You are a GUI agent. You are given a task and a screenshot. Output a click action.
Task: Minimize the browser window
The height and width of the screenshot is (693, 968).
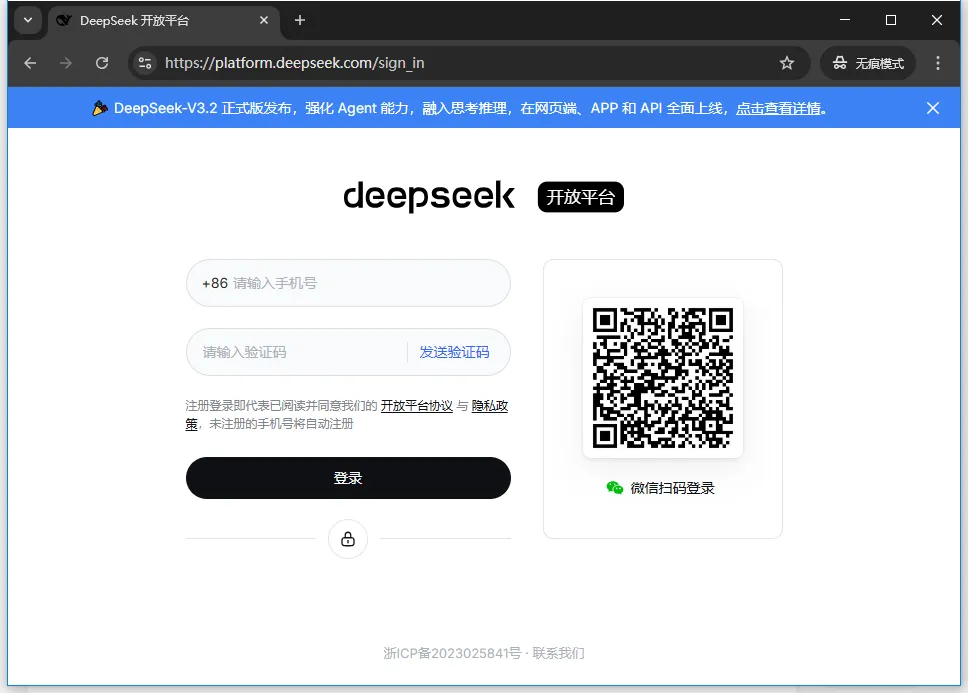tap(845, 20)
